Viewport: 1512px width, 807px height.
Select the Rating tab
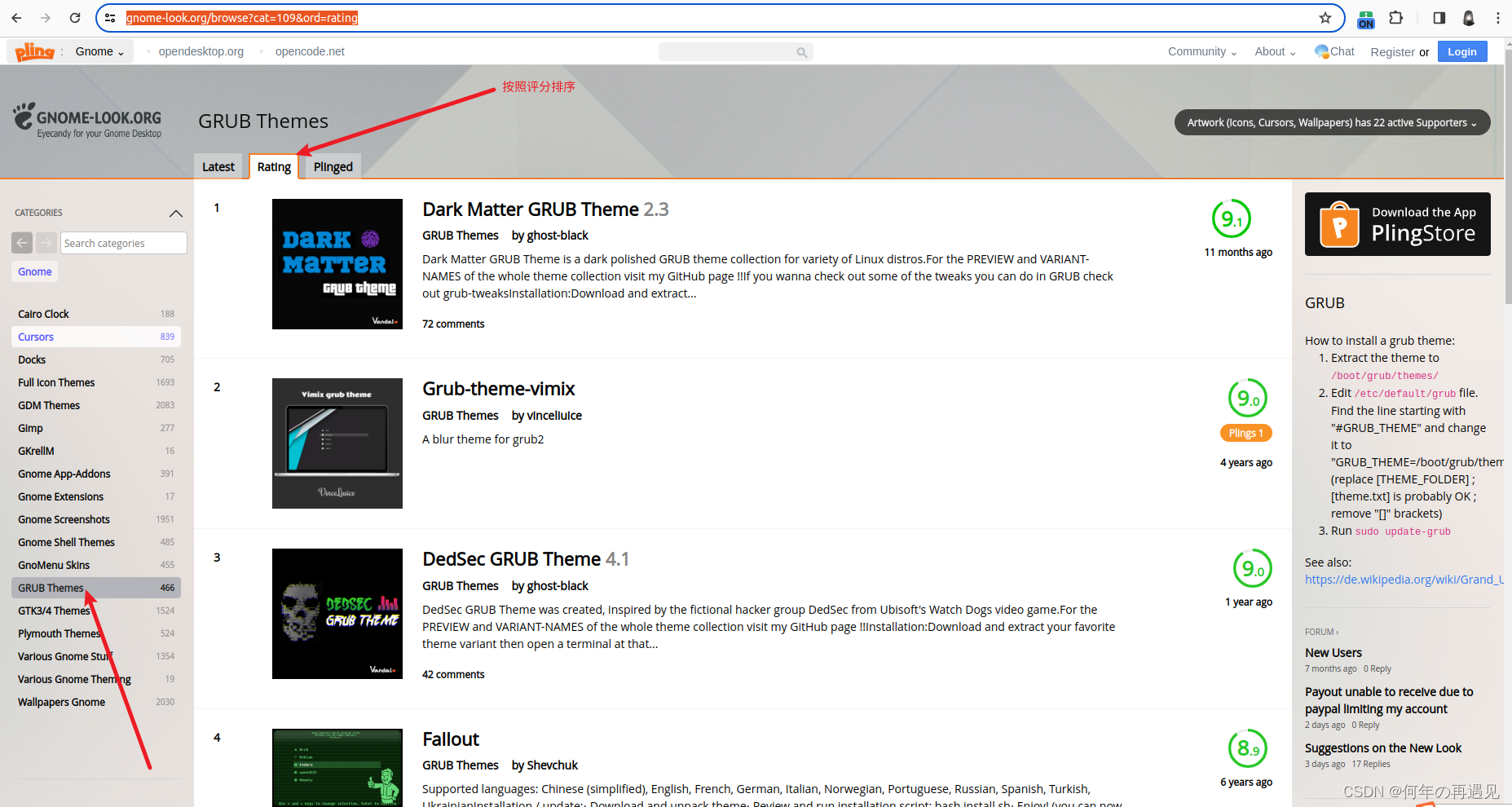click(274, 166)
